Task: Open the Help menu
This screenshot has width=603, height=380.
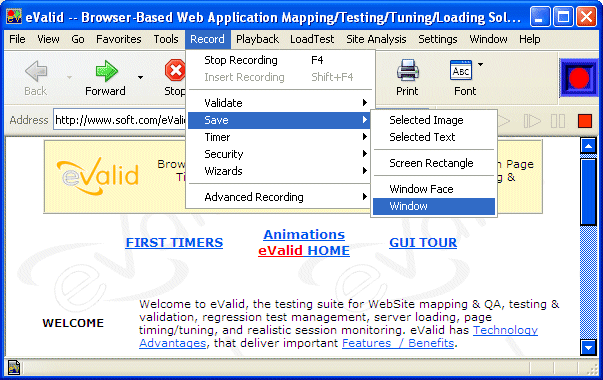Action: 530,39
